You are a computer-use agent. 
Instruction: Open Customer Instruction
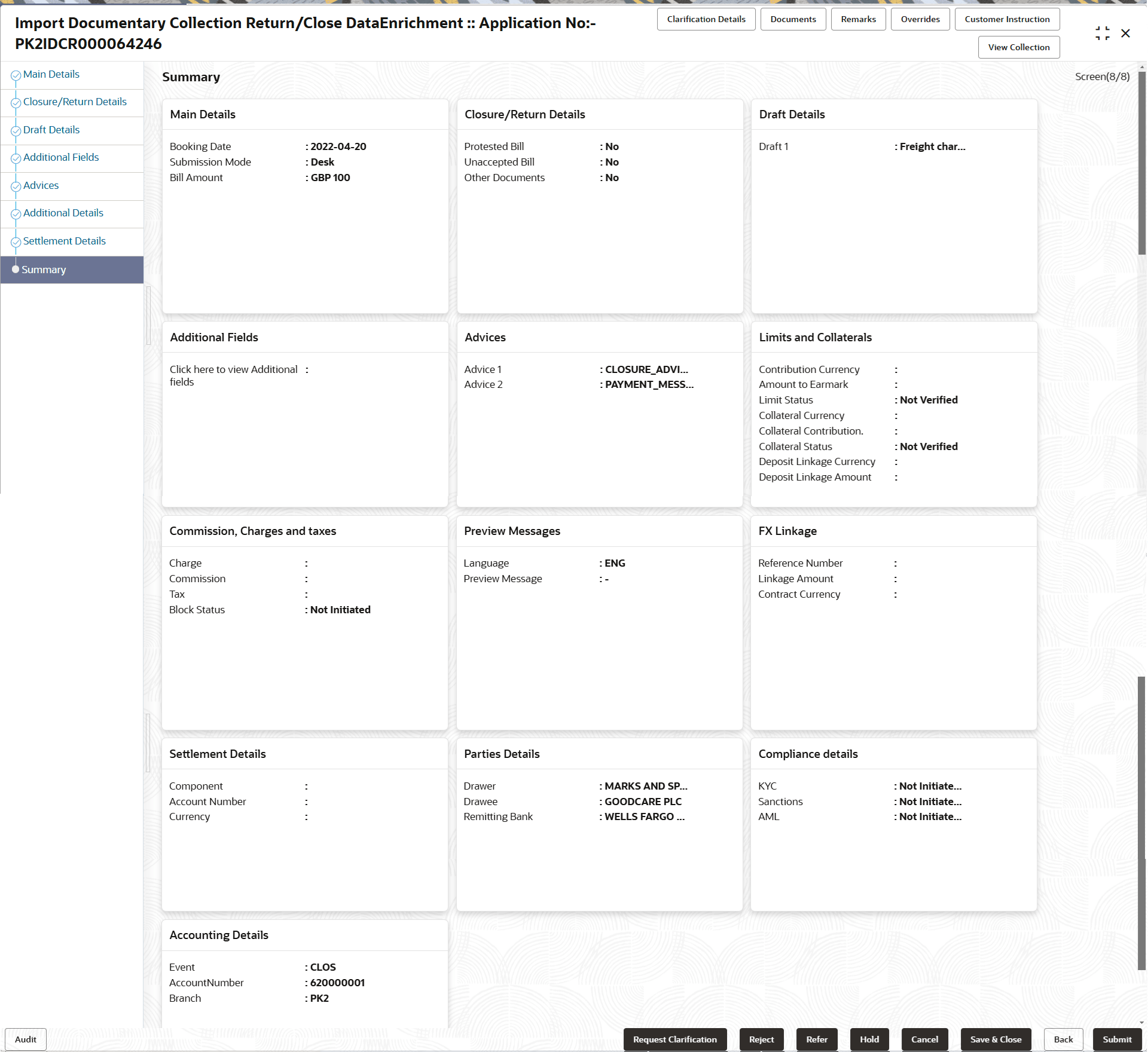point(1006,19)
